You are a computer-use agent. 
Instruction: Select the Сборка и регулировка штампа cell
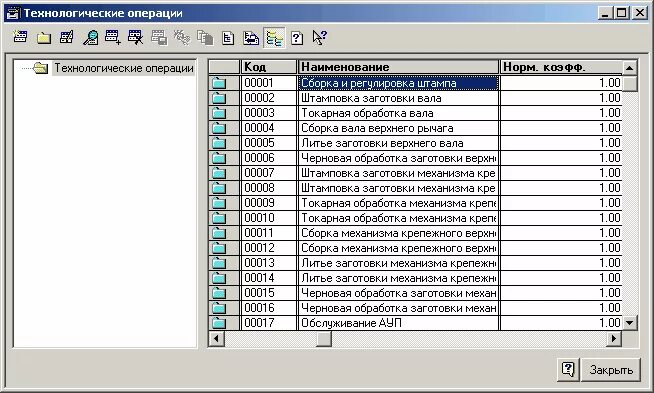point(398,83)
